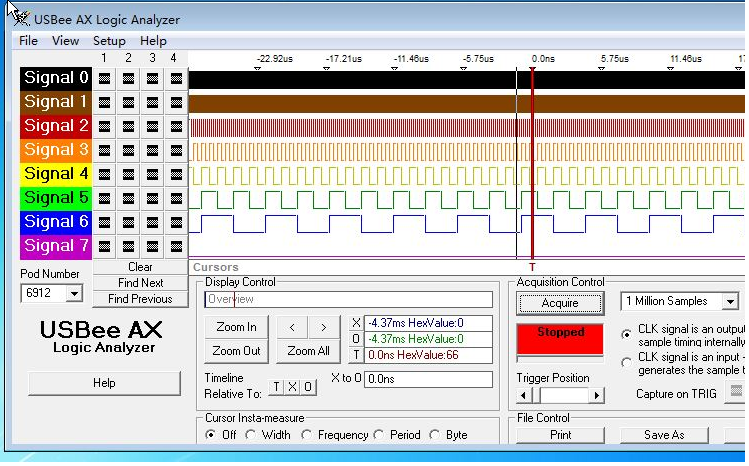The height and width of the screenshot is (466, 749).
Task: Click the Zoom All button
Action: [308, 351]
